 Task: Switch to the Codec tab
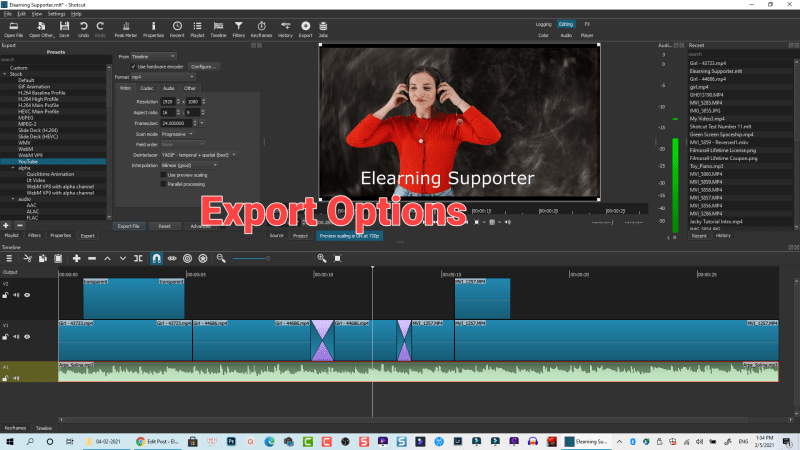pyautogui.click(x=146, y=88)
